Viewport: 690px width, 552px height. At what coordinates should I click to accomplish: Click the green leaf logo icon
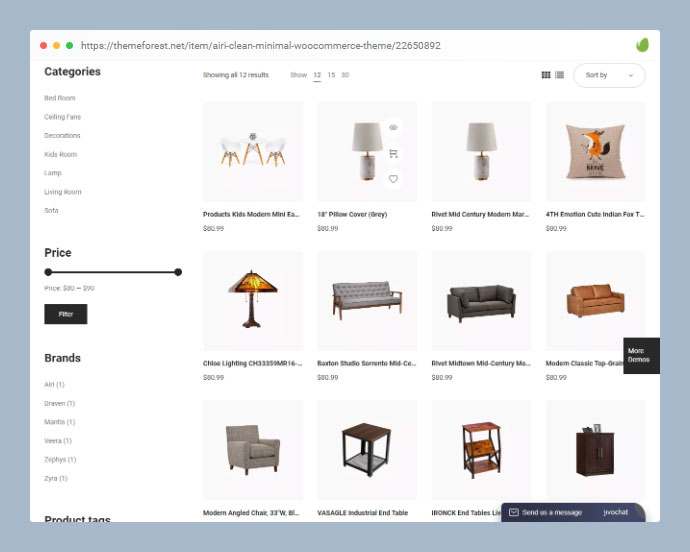click(x=642, y=45)
